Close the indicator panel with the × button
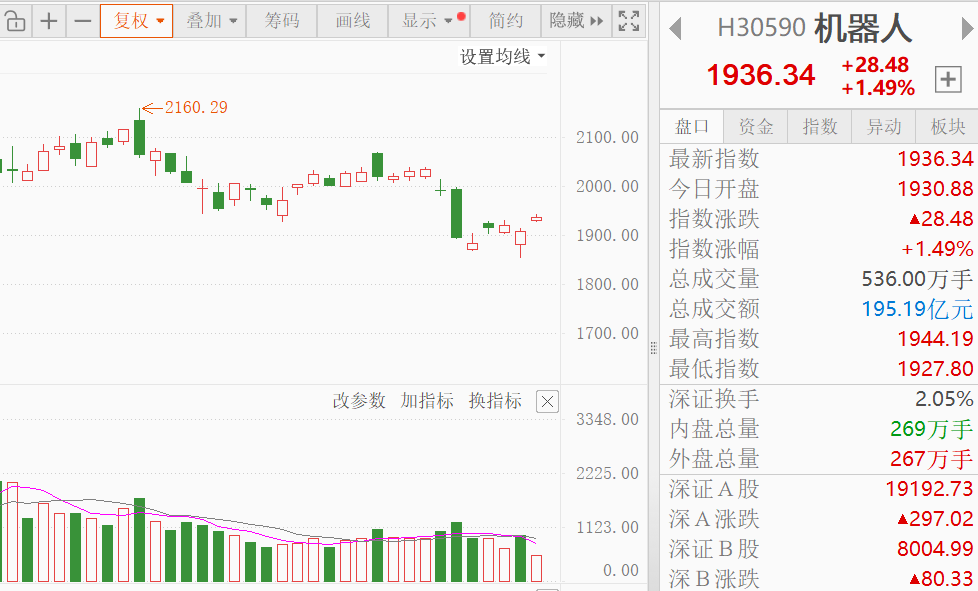The height and width of the screenshot is (591, 978). coord(547,400)
